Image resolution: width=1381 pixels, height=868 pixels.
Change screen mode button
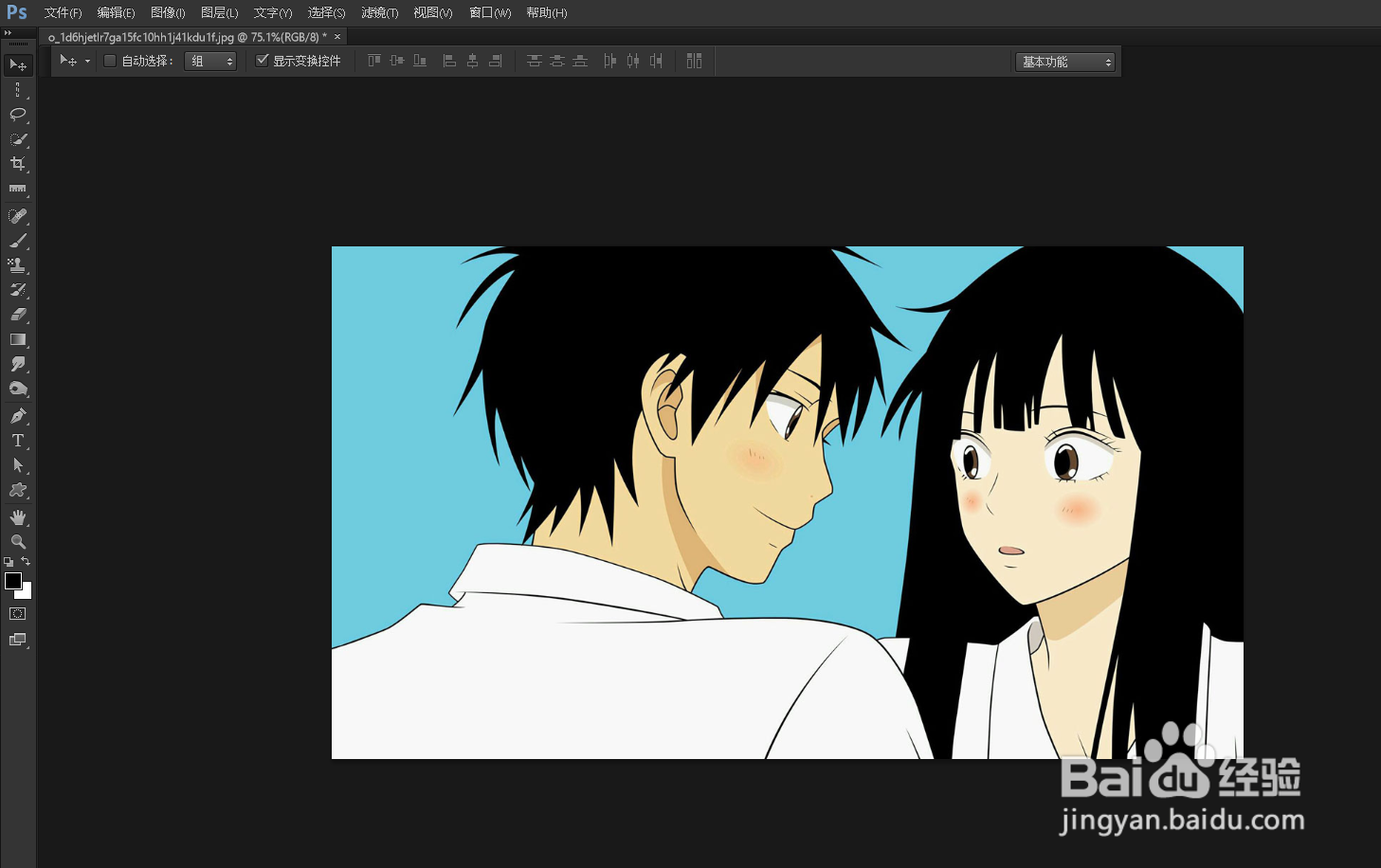(18, 640)
